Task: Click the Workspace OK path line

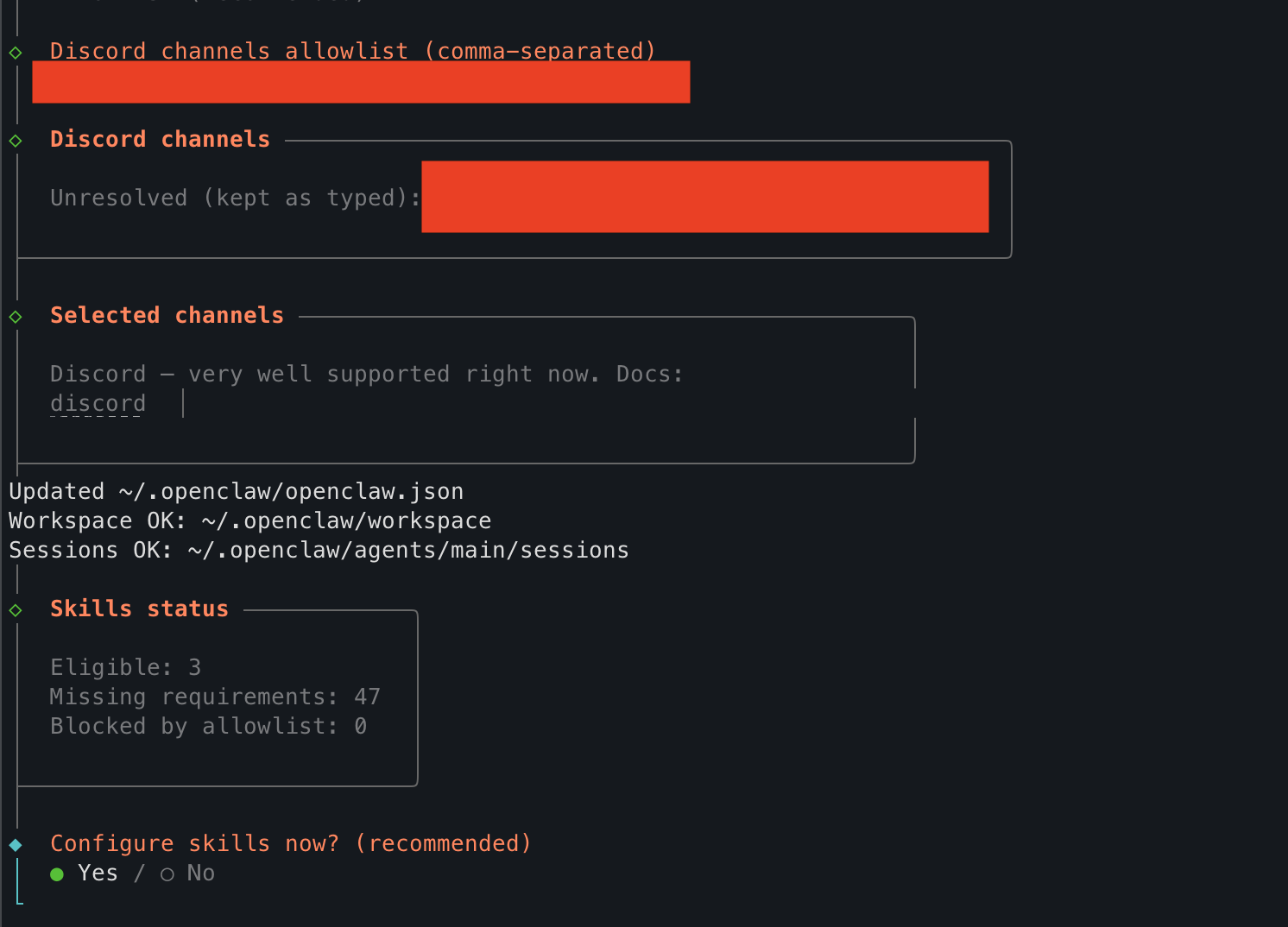Action: coord(249,520)
